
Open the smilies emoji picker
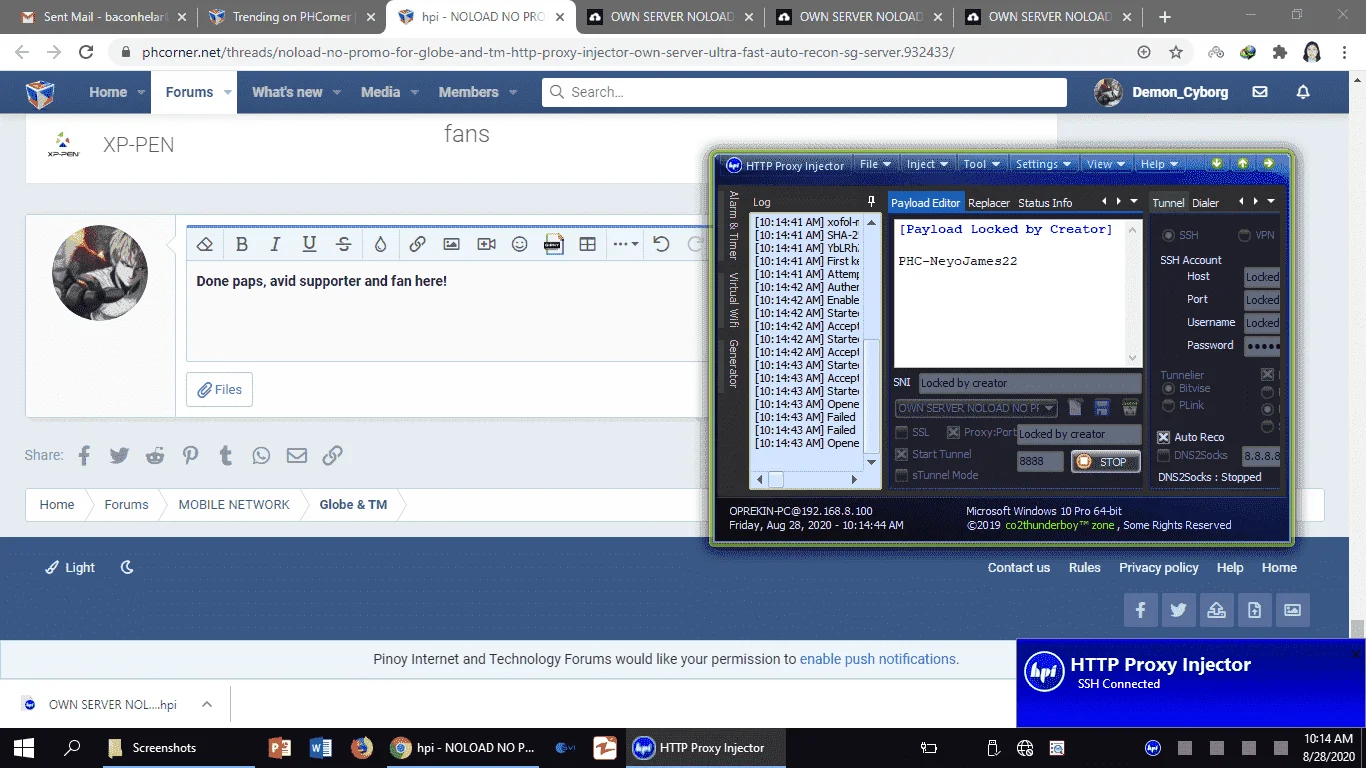(x=520, y=244)
